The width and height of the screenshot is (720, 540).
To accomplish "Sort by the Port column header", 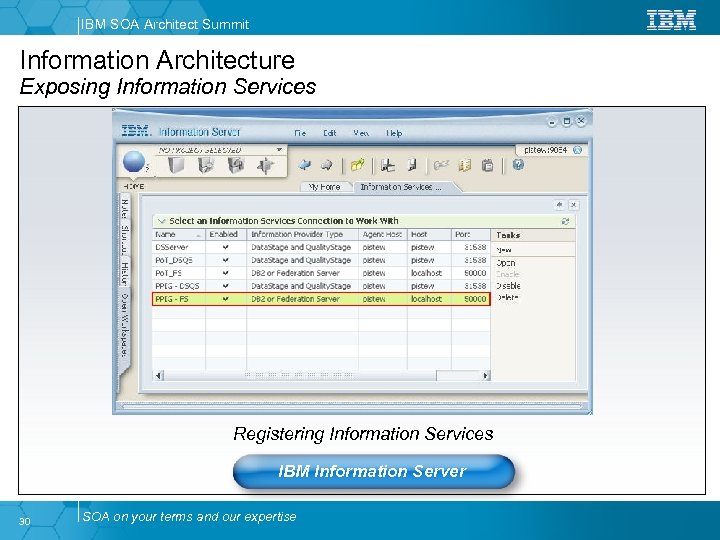I will click(471, 234).
